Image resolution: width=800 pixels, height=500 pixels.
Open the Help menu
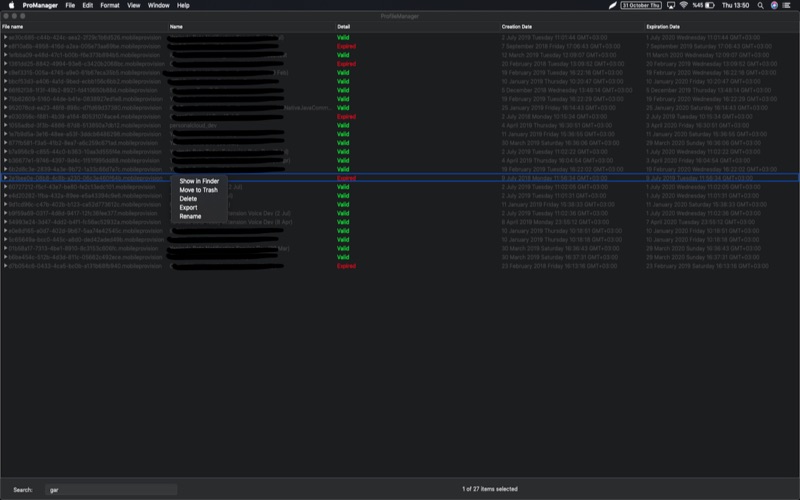pos(183,5)
